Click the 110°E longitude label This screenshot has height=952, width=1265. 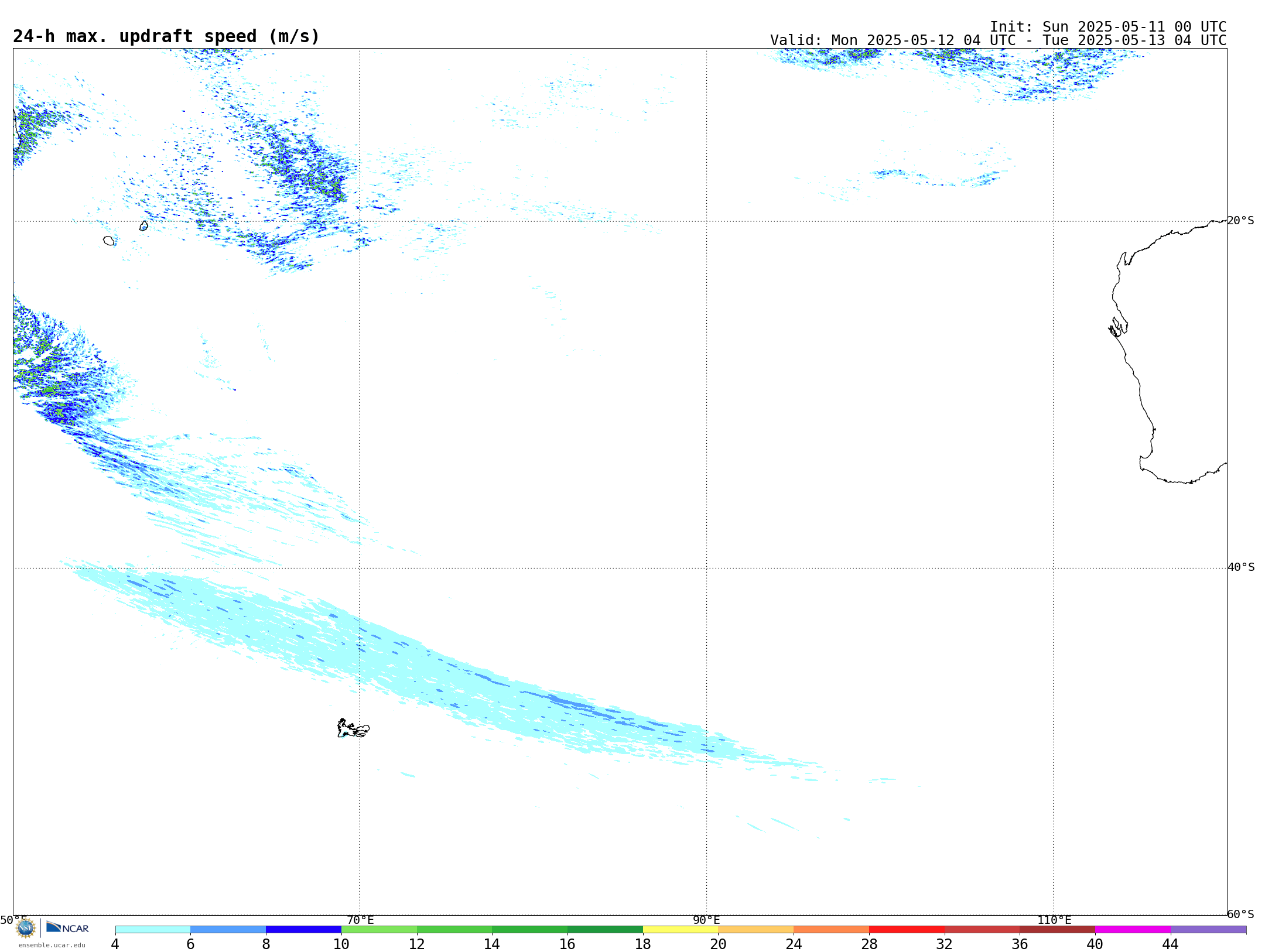pos(1054,920)
